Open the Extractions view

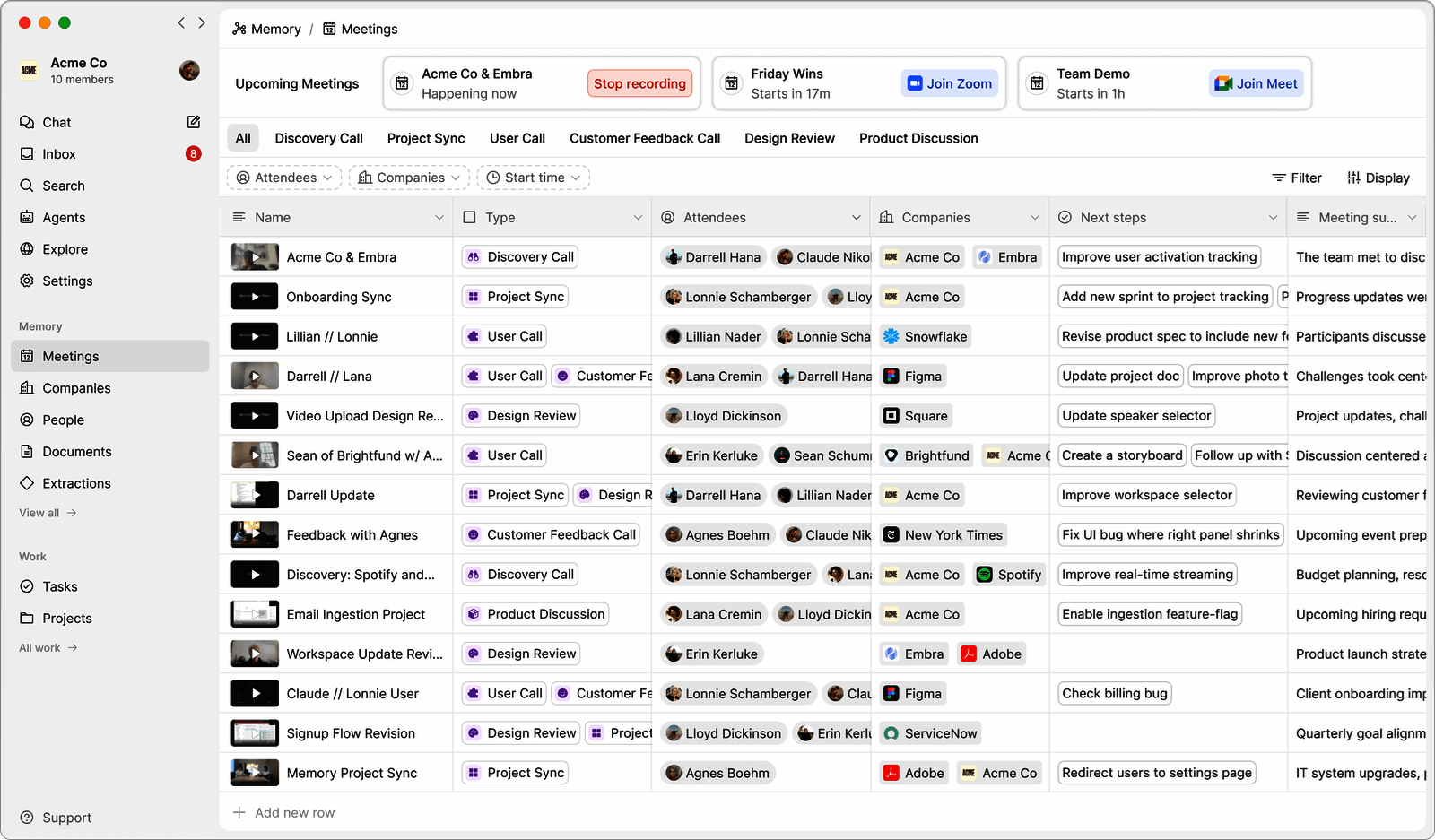coord(76,483)
